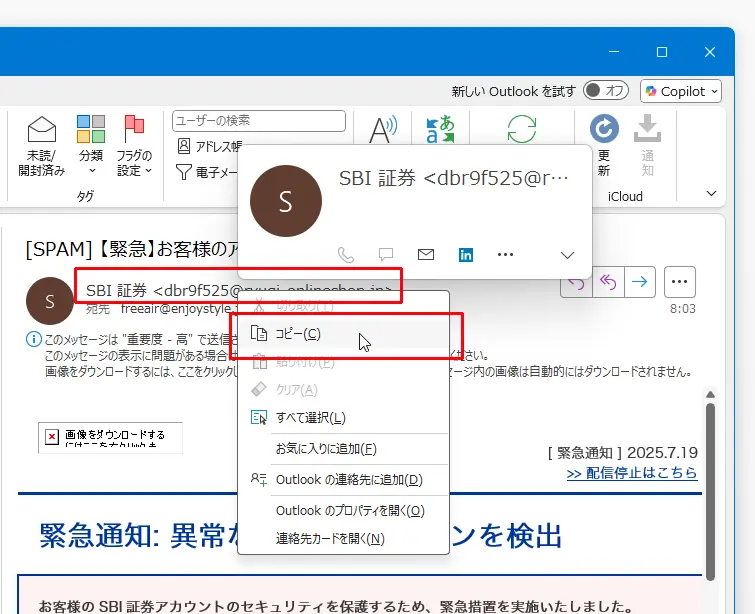The width and height of the screenshot is (755, 614).
Task: Click the Read Aloud icon
Action: (383, 129)
